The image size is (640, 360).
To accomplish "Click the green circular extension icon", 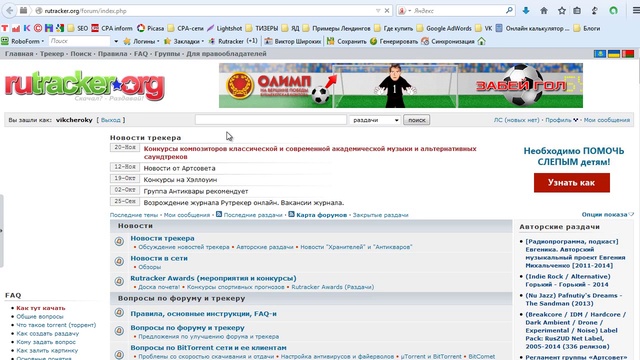I will pos(613,11).
